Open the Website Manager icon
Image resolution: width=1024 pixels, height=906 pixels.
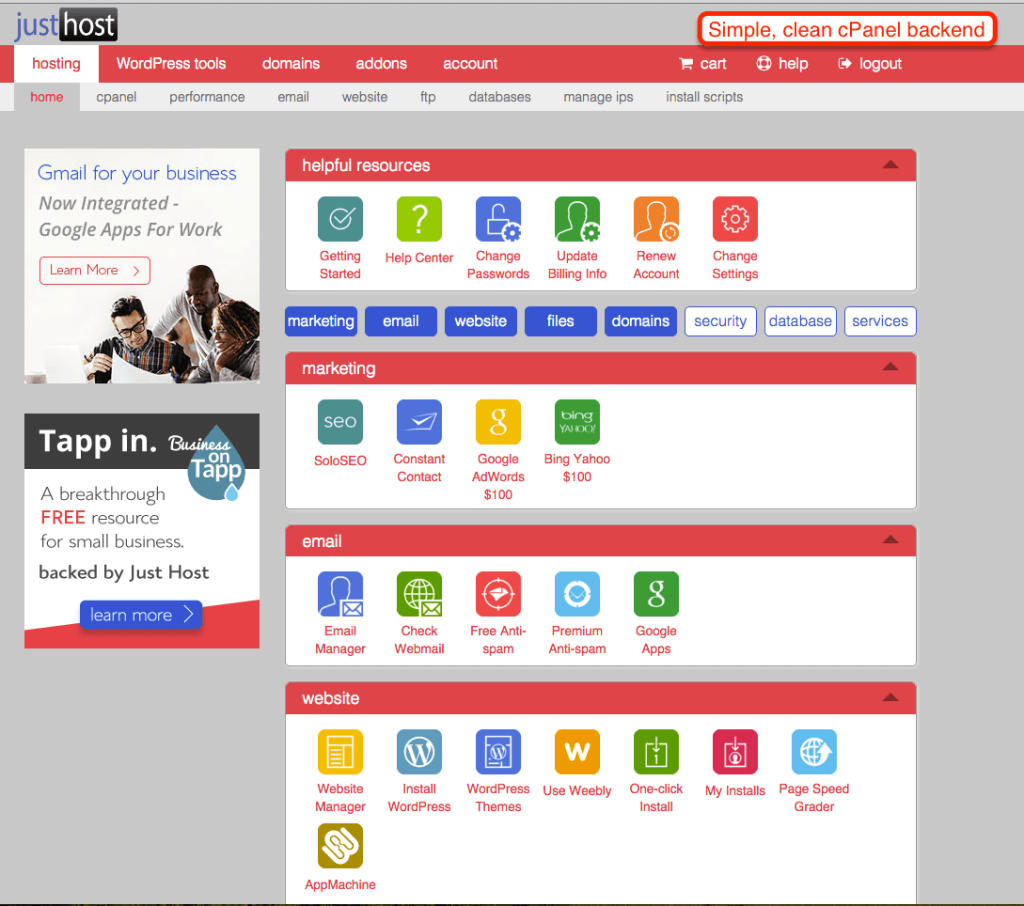[340, 752]
